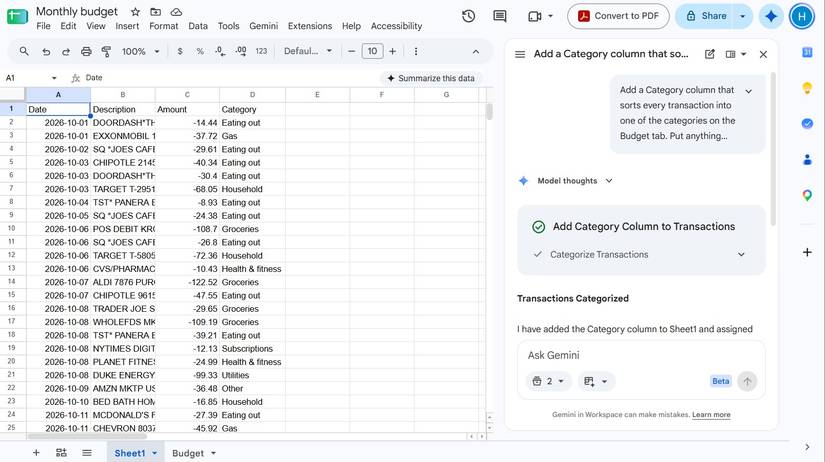The height and width of the screenshot is (462, 825).
Task: Click the Ask Gemini input field
Action: coord(641,355)
